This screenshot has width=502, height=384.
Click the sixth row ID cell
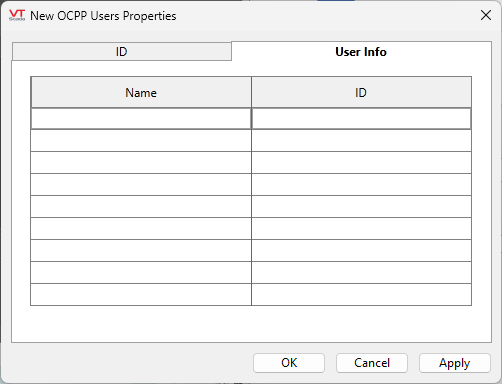[x=361, y=229]
